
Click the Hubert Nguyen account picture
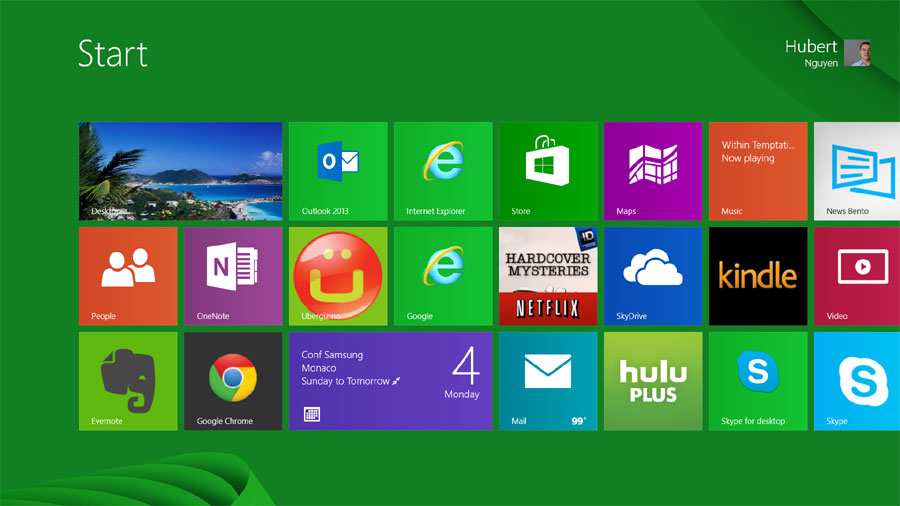click(x=857, y=53)
